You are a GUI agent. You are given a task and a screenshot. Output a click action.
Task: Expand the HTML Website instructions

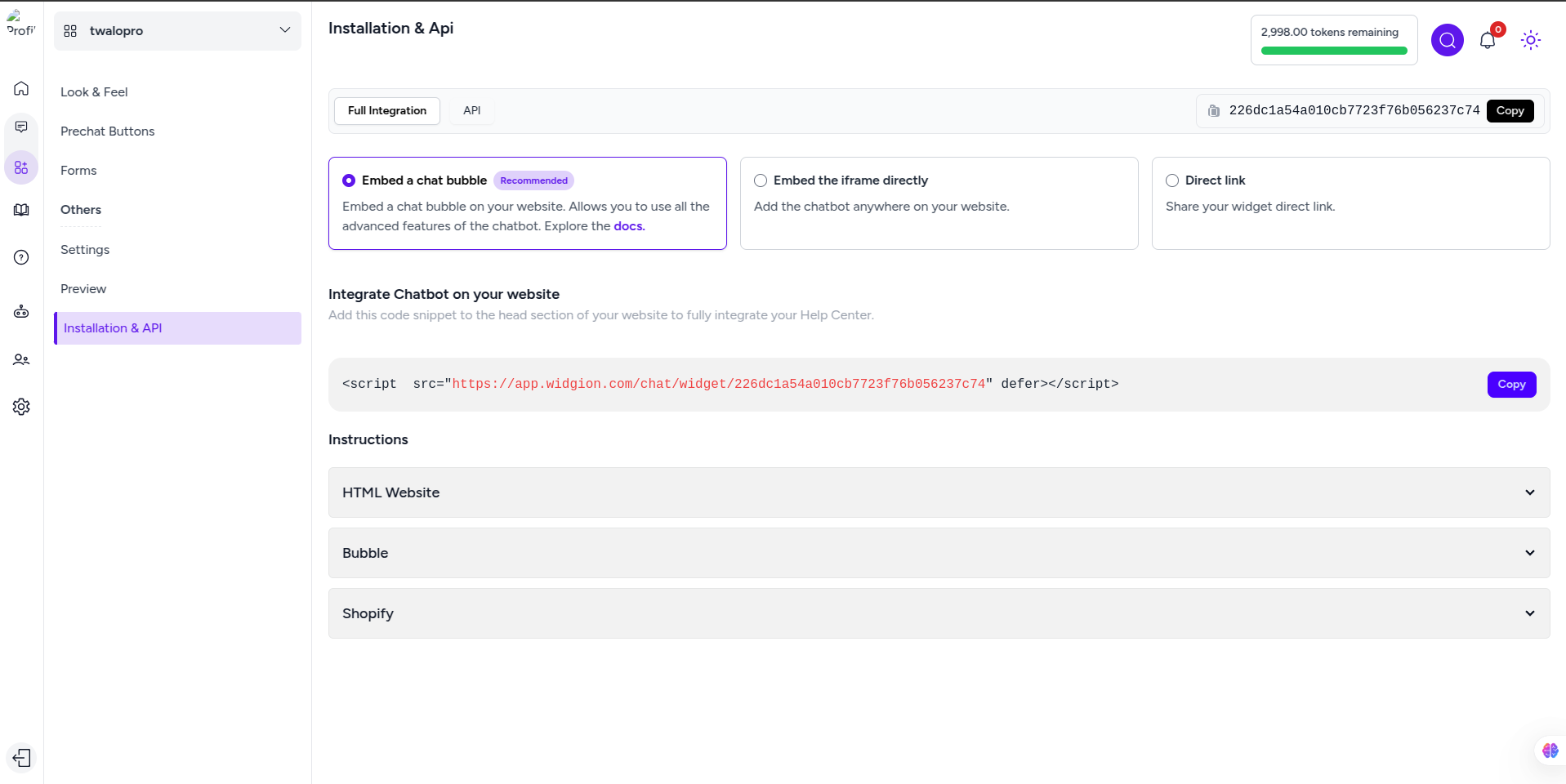[939, 492]
